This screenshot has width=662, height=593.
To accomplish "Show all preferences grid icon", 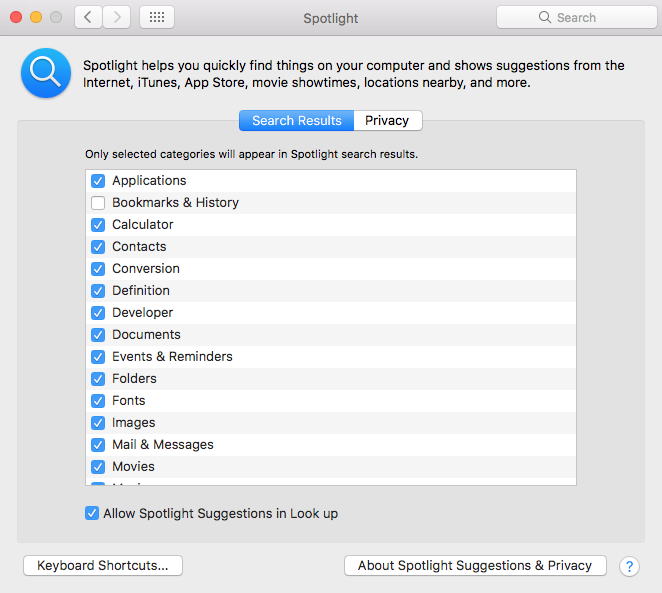I will 157,17.
